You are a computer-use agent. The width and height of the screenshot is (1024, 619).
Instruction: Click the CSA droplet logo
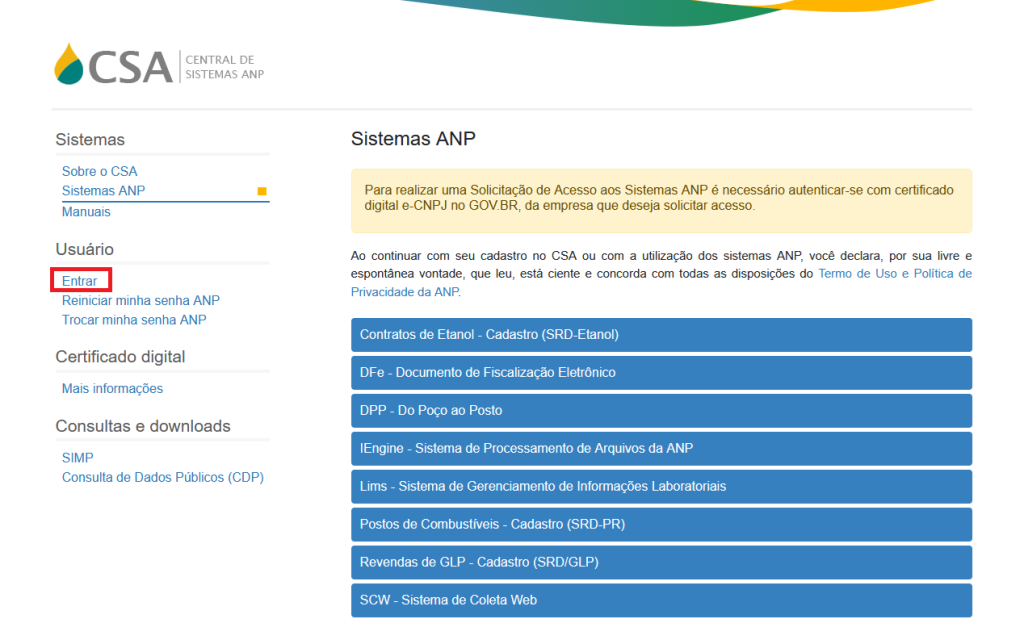point(70,64)
